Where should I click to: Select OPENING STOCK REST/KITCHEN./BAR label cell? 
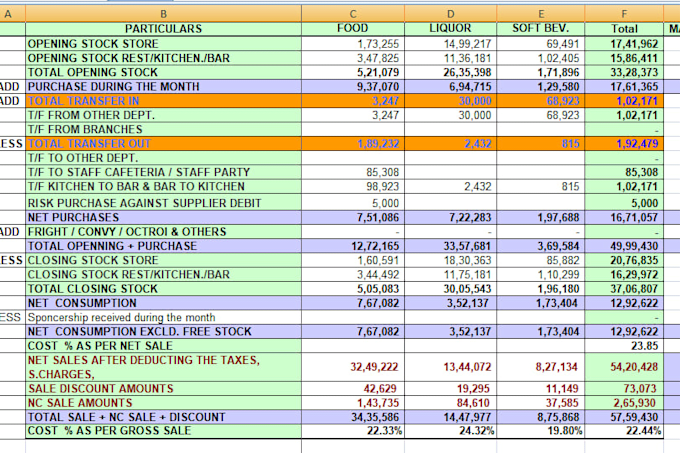coord(163,58)
